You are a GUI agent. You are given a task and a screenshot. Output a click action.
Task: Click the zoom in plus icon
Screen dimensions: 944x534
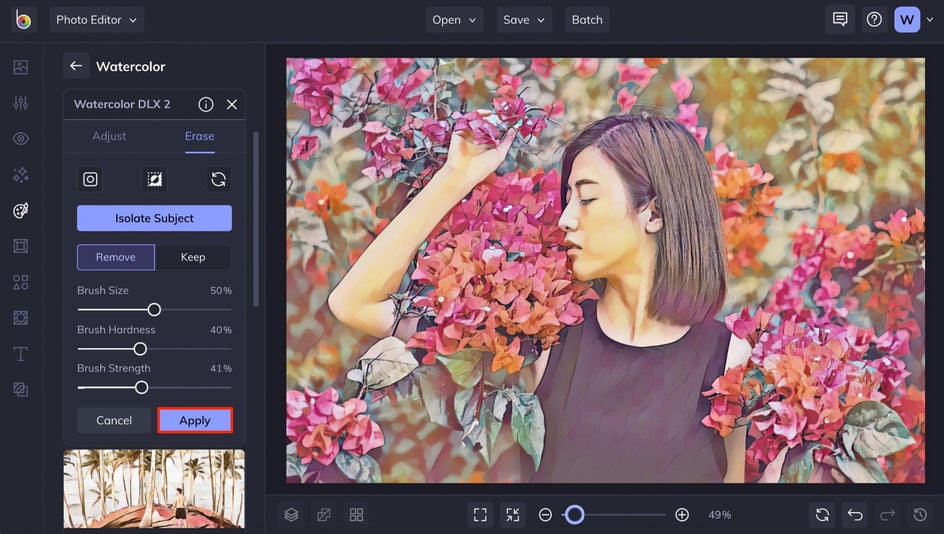(682, 515)
